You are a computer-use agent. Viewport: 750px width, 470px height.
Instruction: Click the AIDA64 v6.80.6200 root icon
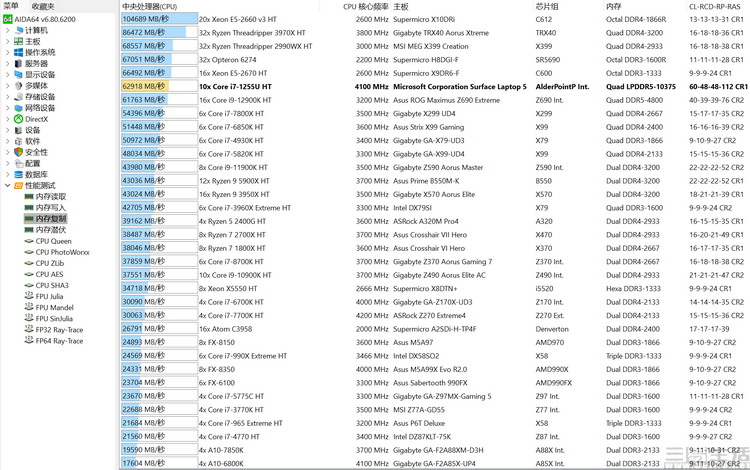click(8, 19)
